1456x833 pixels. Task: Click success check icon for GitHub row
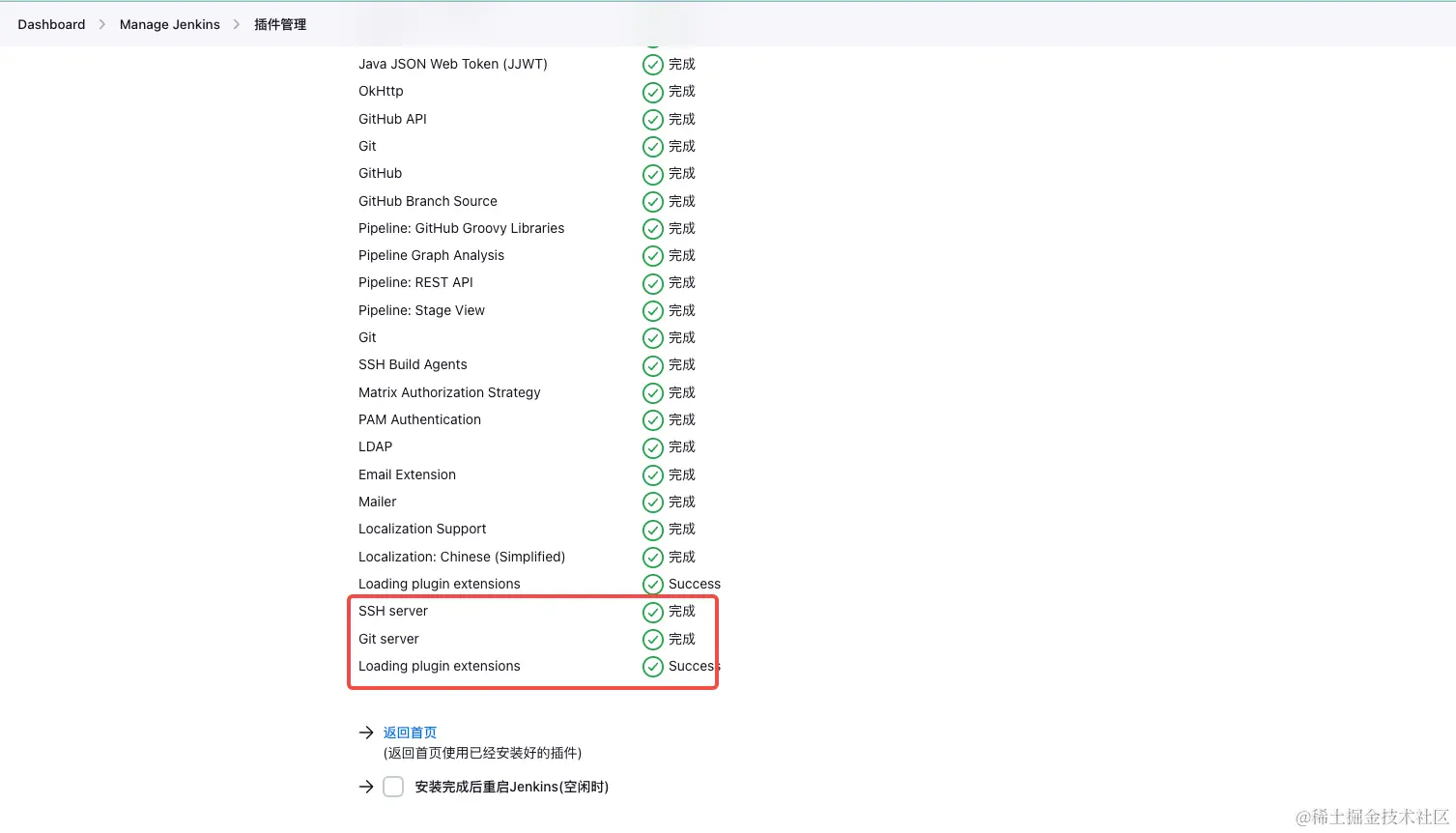pyautogui.click(x=653, y=174)
